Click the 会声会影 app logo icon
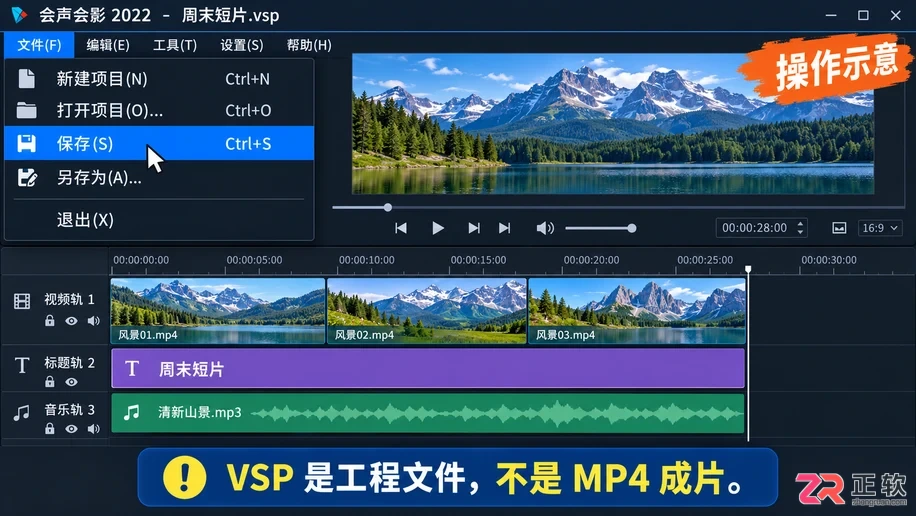The image size is (916, 516). coord(19,15)
